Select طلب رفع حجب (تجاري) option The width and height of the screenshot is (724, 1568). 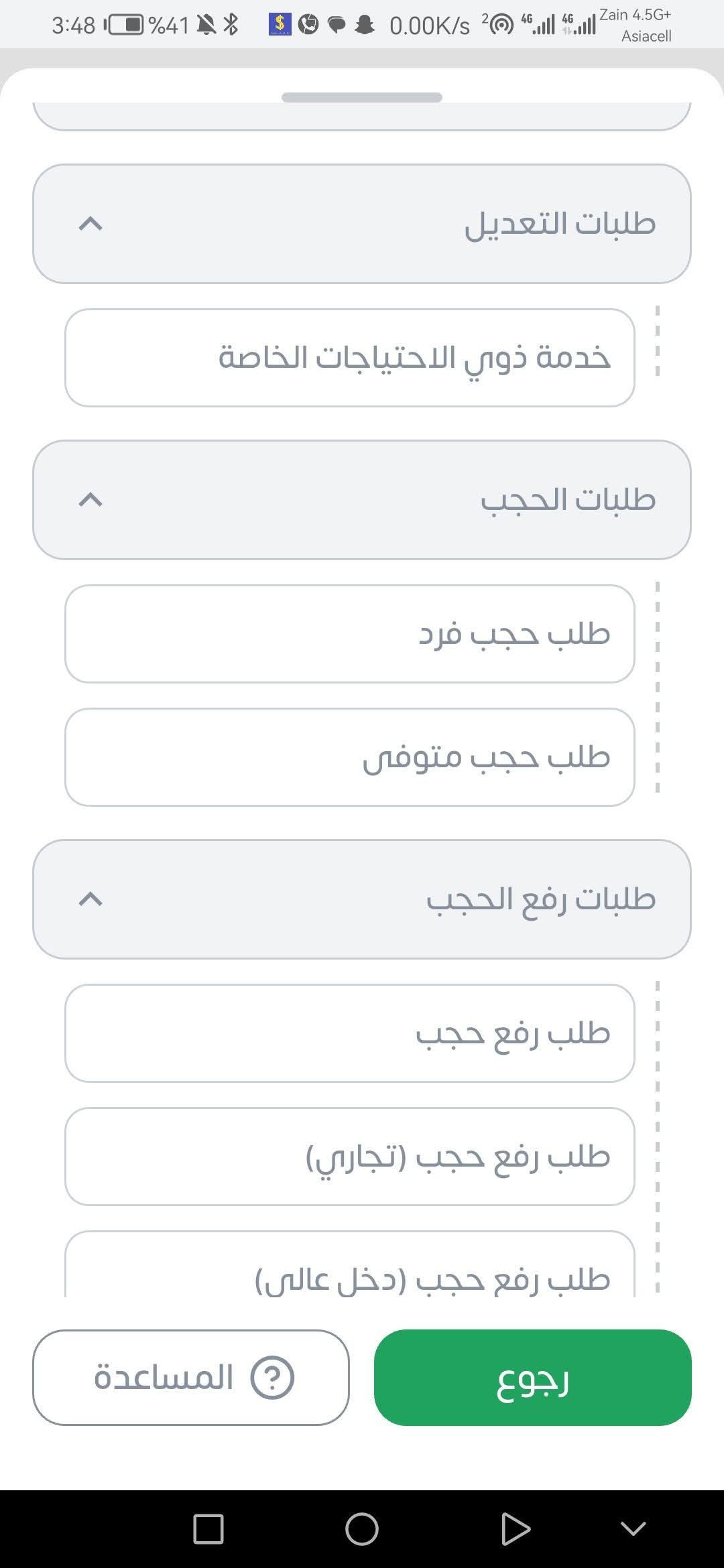349,1157
